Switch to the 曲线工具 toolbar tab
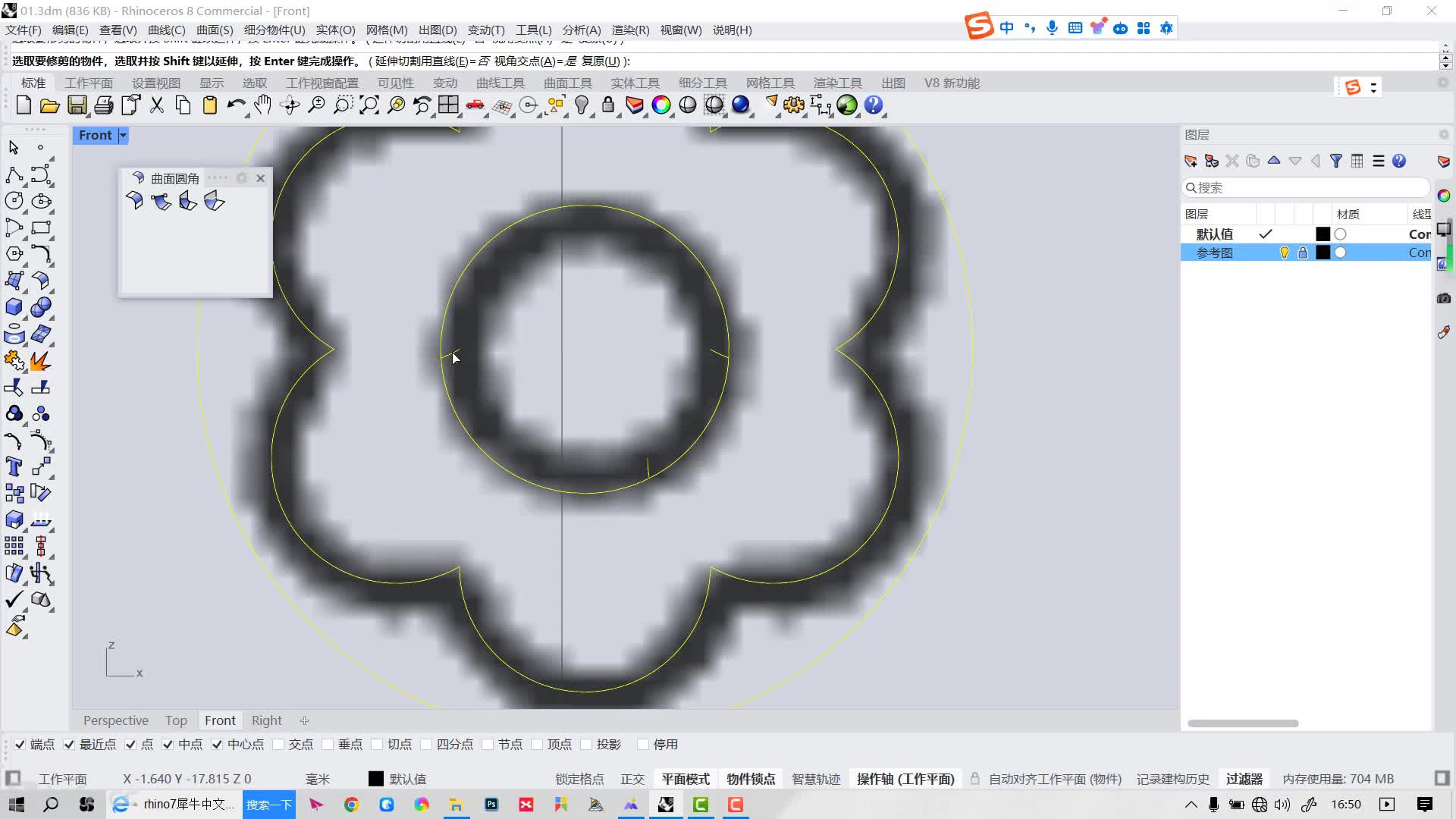The image size is (1456, 819). [x=500, y=83]
